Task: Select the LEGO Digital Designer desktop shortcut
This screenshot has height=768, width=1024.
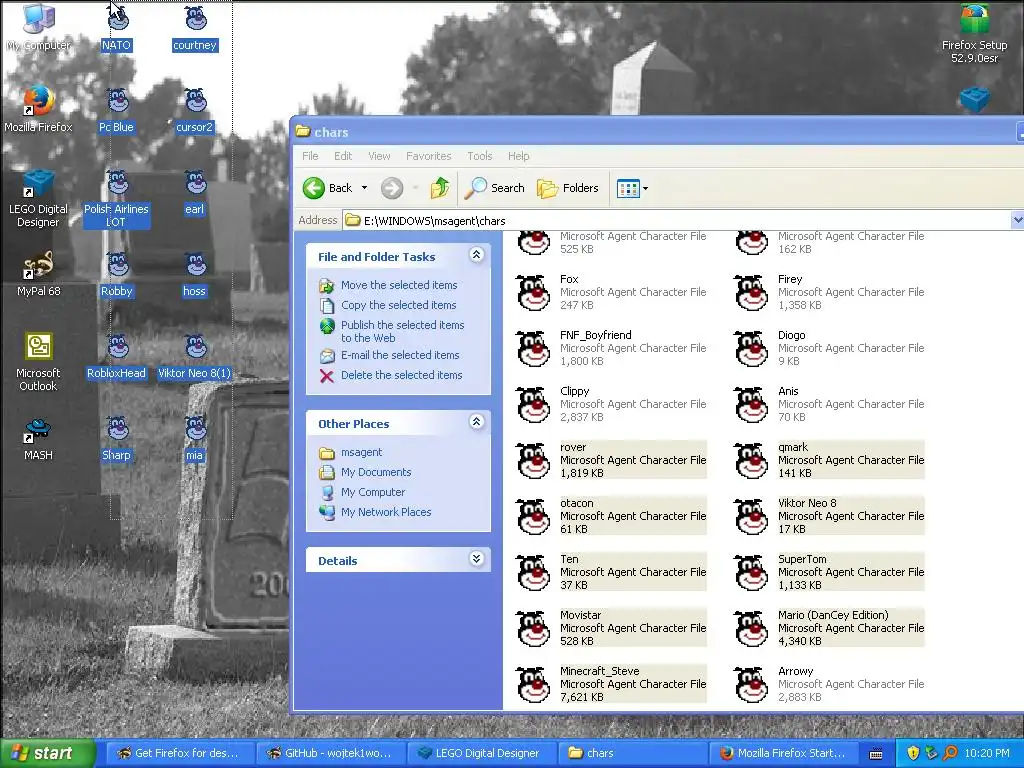Action: pos(39,184)
